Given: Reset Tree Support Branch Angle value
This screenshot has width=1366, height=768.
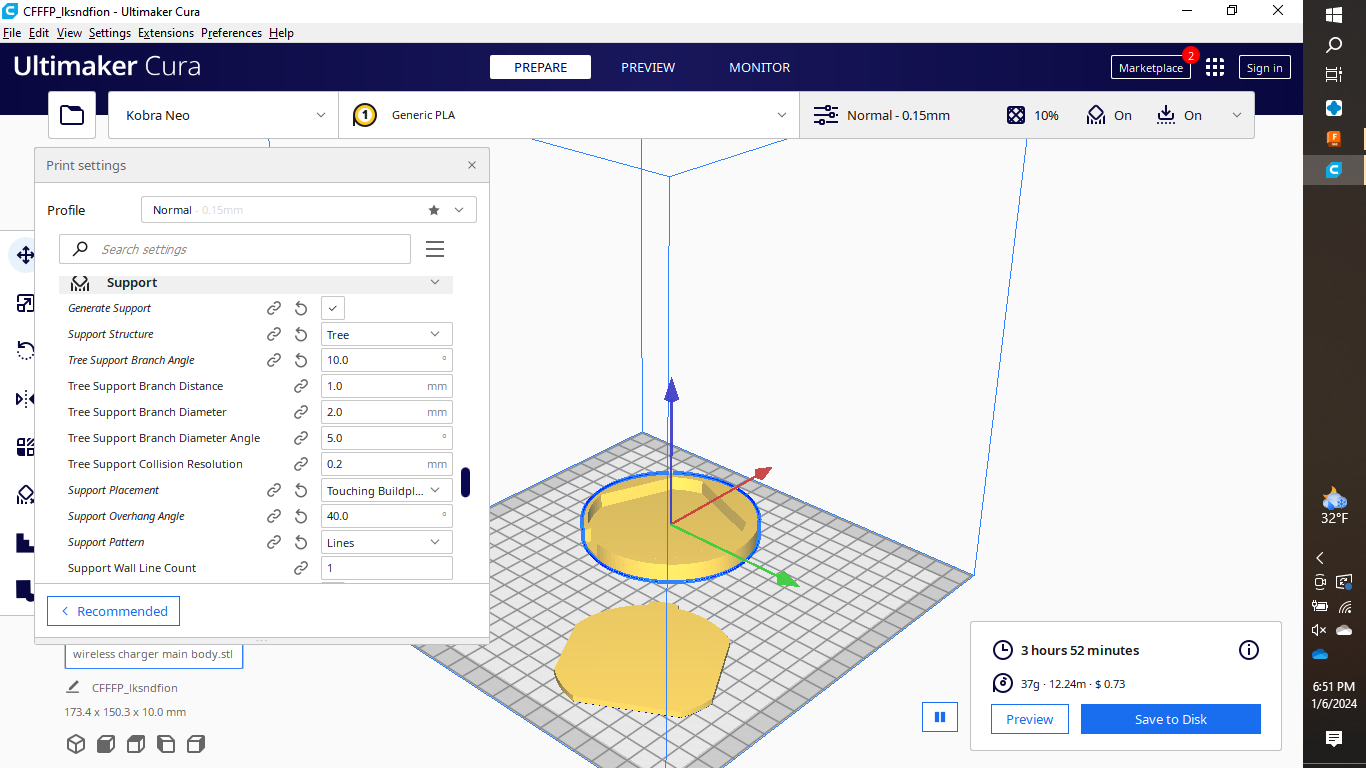Looking at the screenshot, I should tap(301, 360).
